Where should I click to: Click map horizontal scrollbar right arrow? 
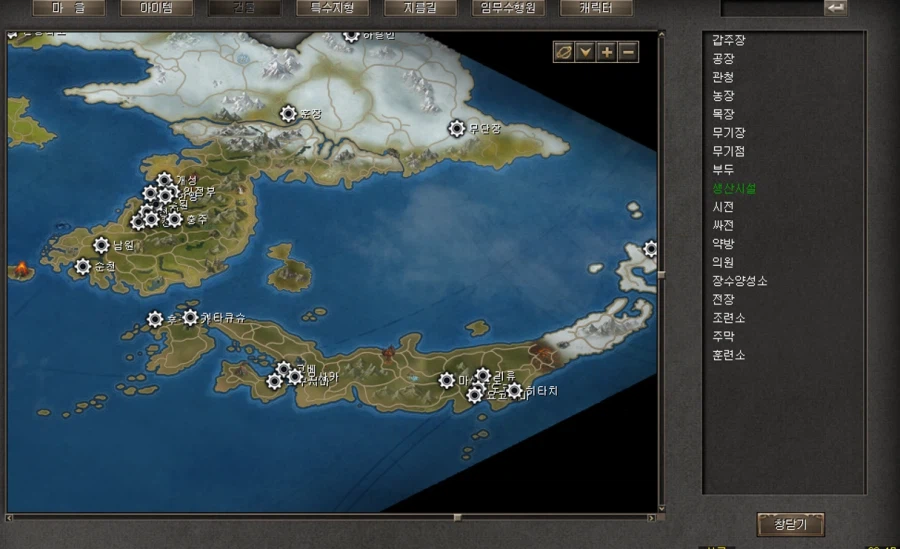[651, 518]
